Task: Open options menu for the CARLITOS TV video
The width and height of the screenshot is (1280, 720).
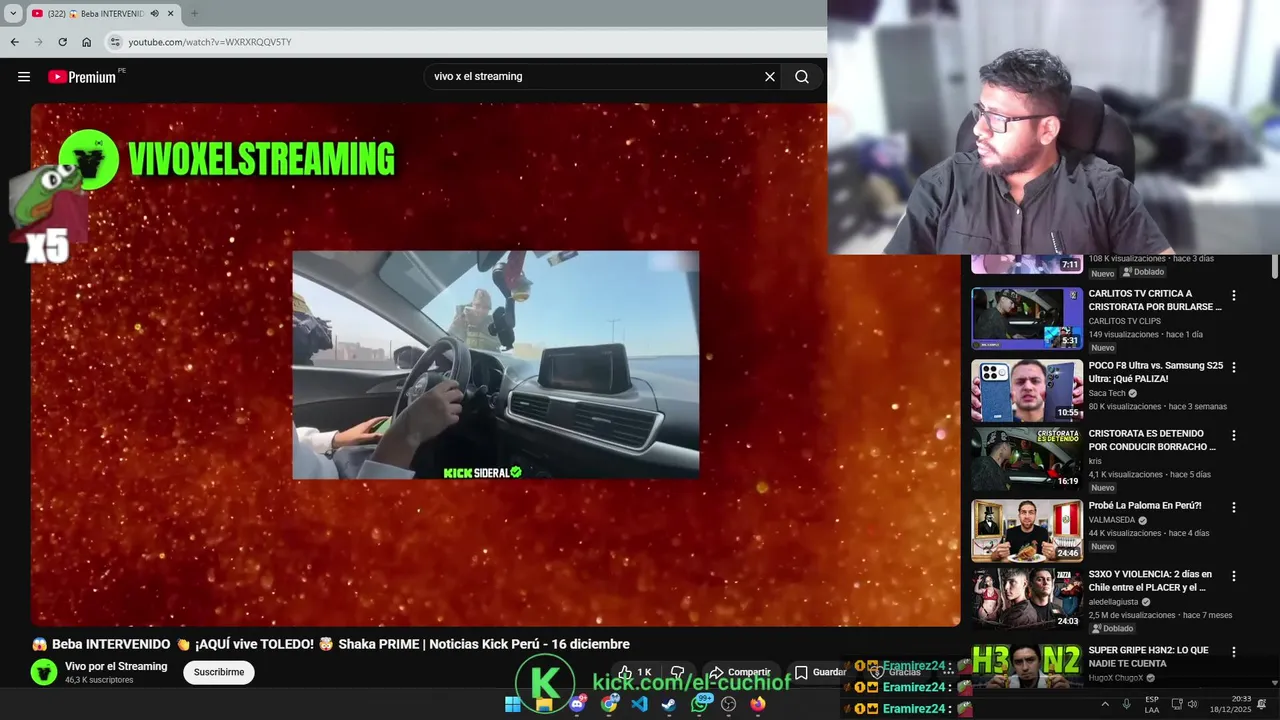Action: (x=1234, y=295)
